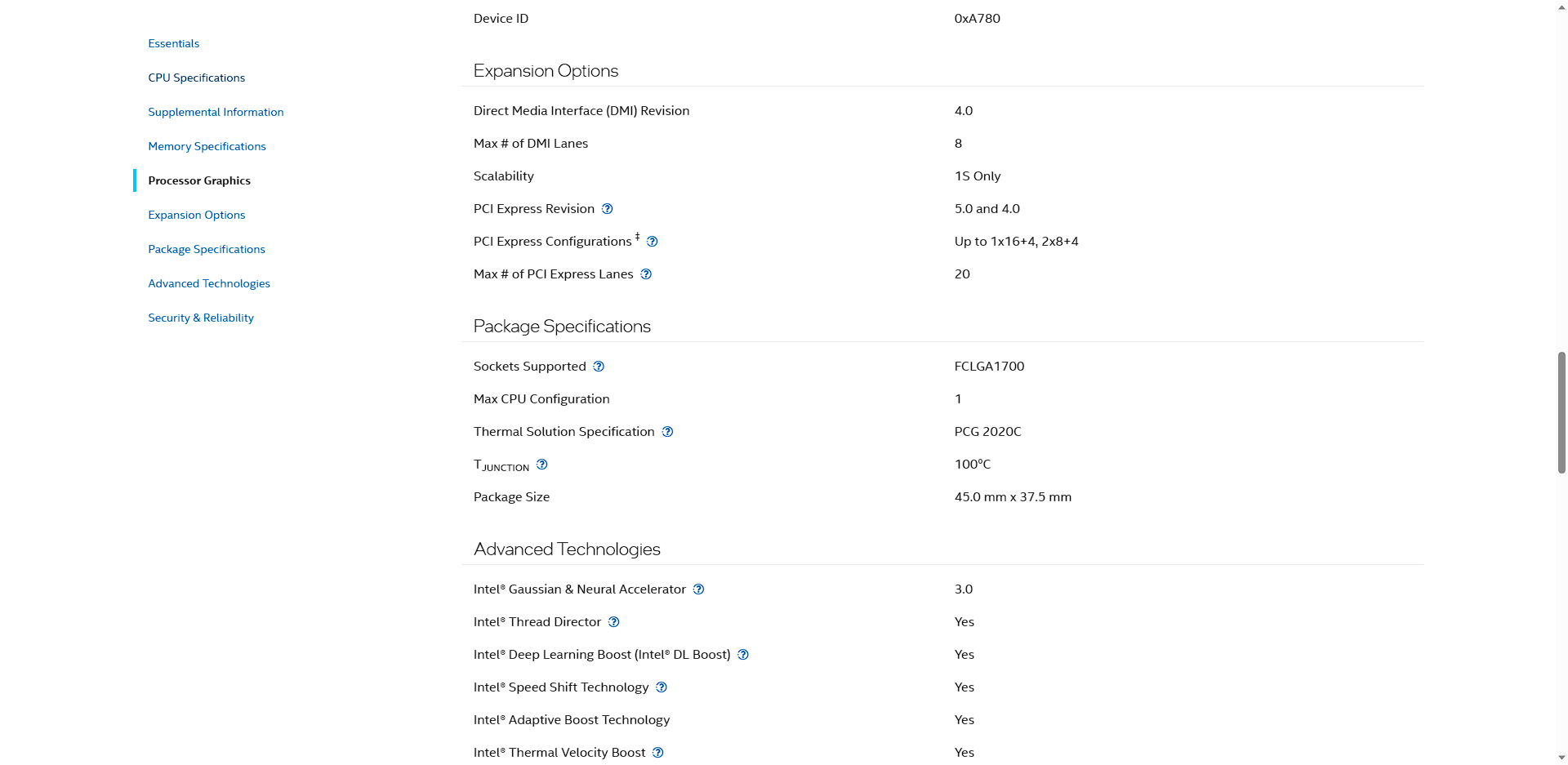Go to Essentials section

click(x=173, y=43)
